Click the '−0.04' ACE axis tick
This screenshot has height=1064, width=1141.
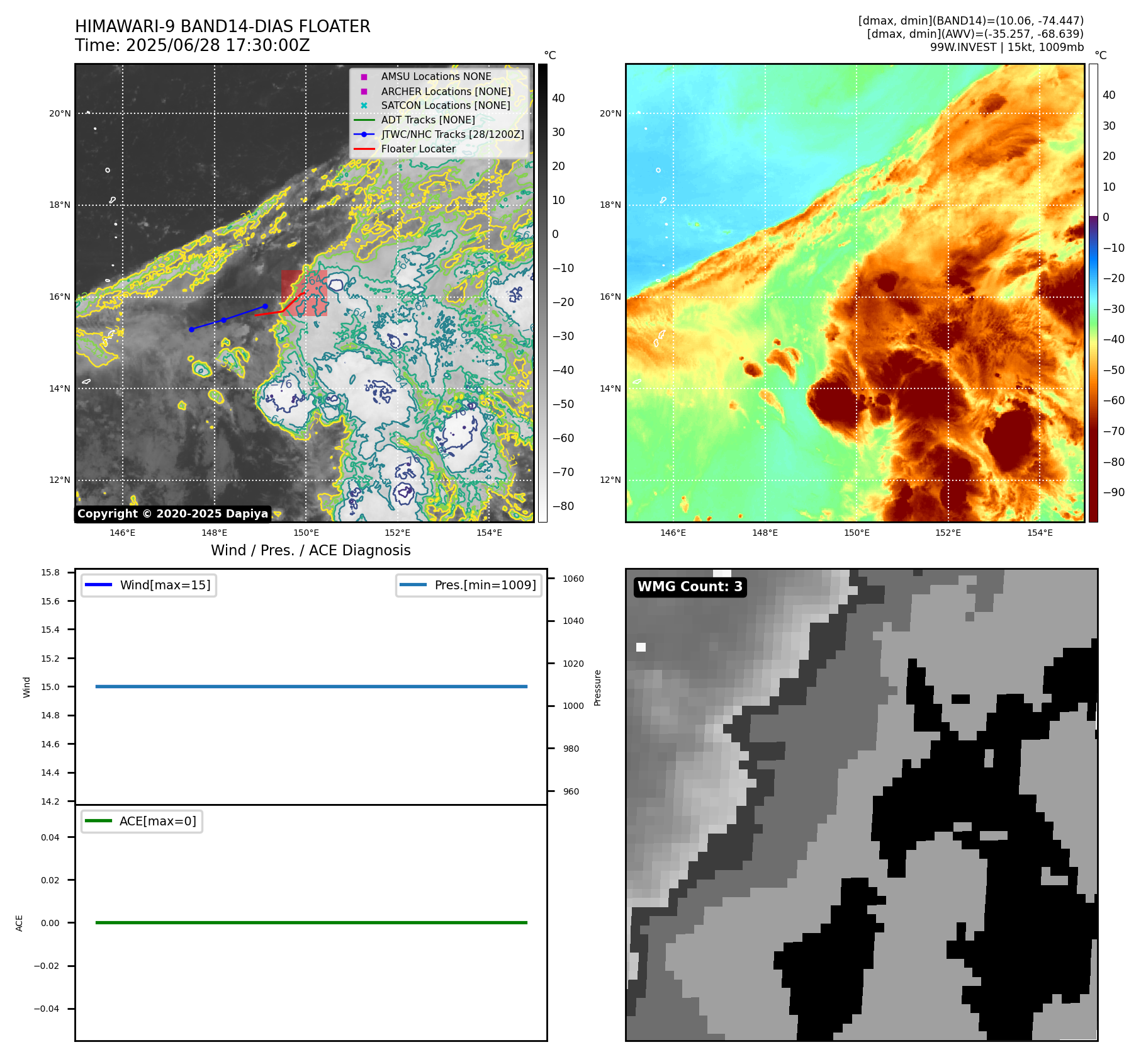coord(47,1009)
